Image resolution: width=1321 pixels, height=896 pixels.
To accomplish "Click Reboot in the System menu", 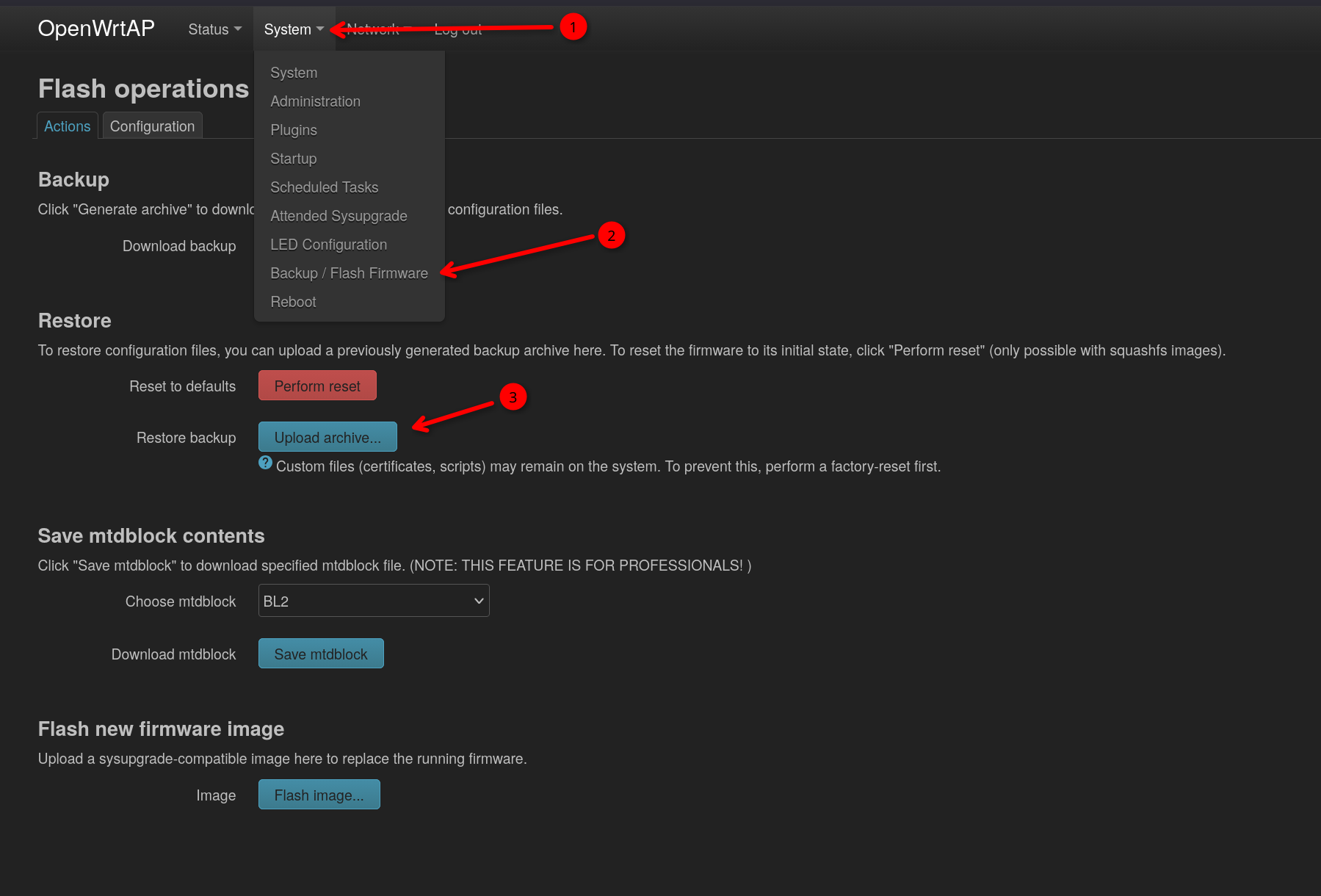I will [x=293, y=302].
